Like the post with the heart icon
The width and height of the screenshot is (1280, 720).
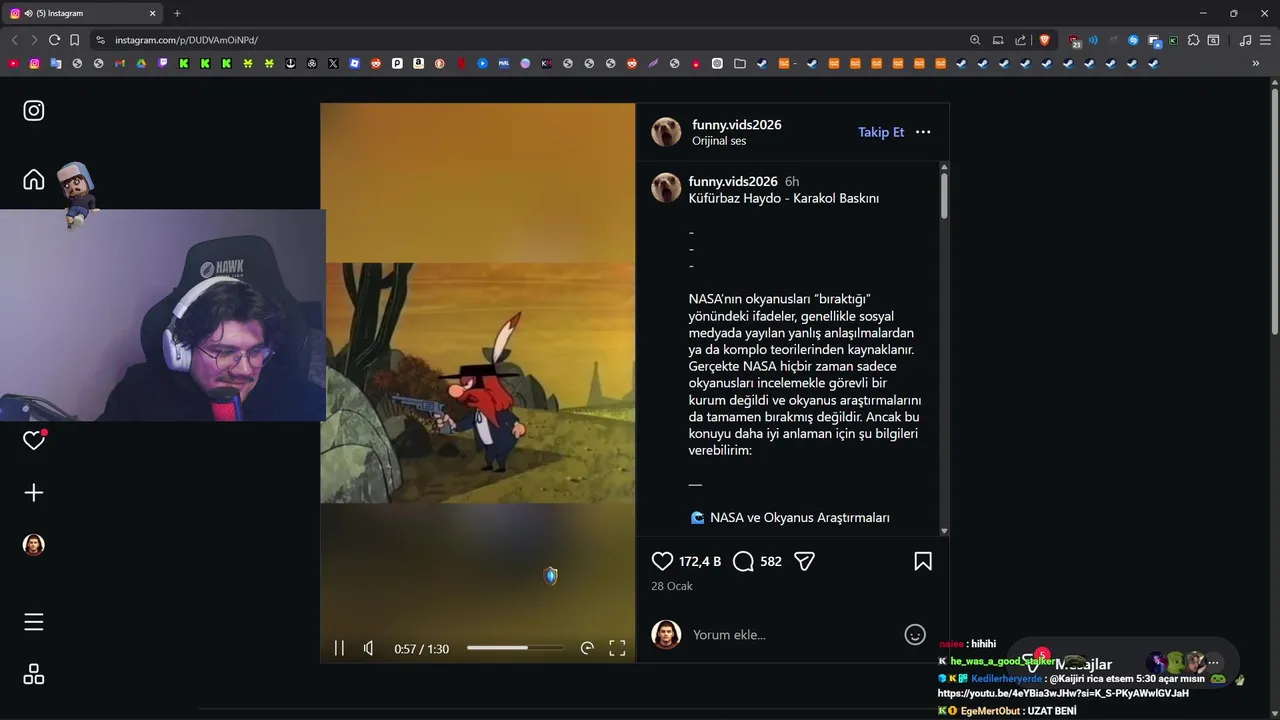point(662,562)
